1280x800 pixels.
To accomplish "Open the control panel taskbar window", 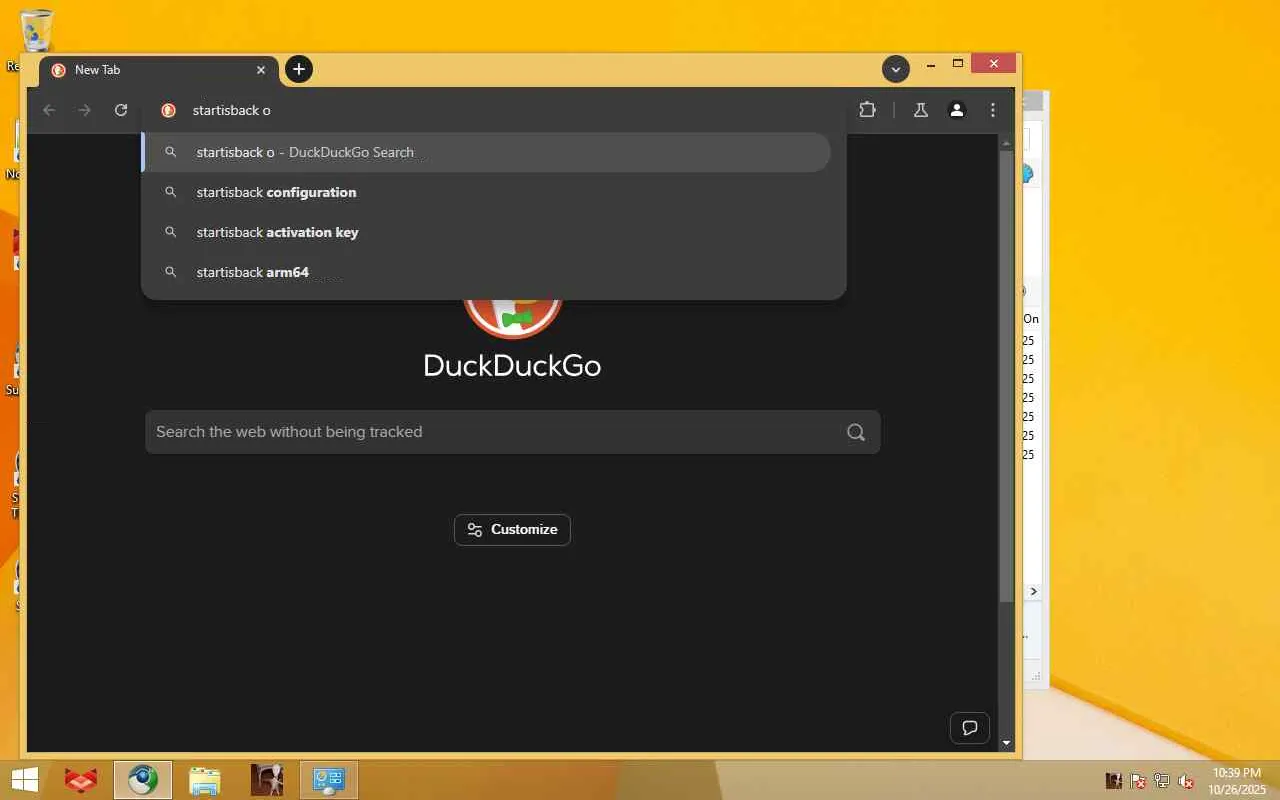I will tap(329, 780).
